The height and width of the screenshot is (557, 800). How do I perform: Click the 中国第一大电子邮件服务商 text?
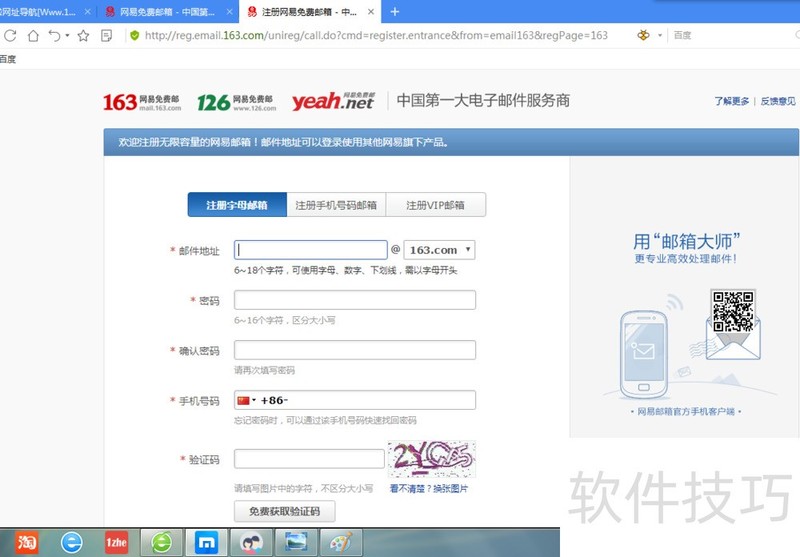[483, 100]
